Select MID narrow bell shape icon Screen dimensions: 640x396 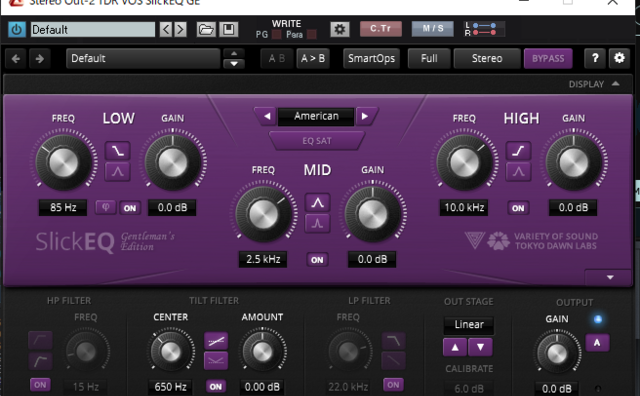pos(318,223)
